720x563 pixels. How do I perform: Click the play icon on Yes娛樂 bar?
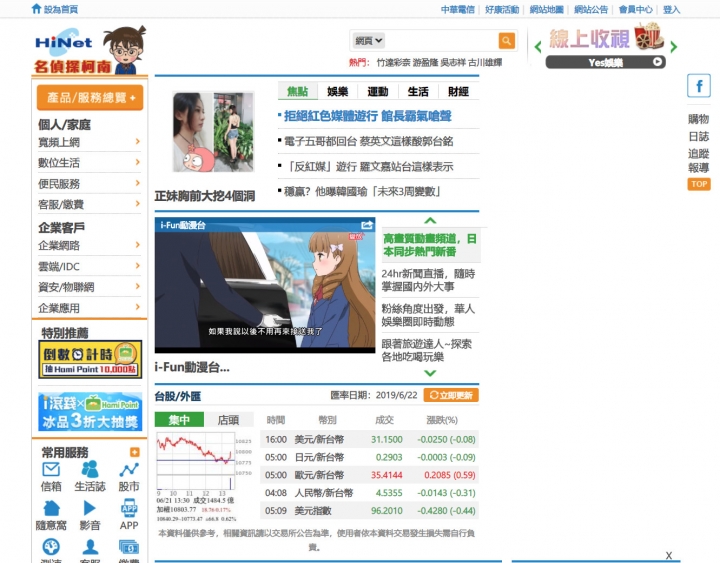pos(658,62)
